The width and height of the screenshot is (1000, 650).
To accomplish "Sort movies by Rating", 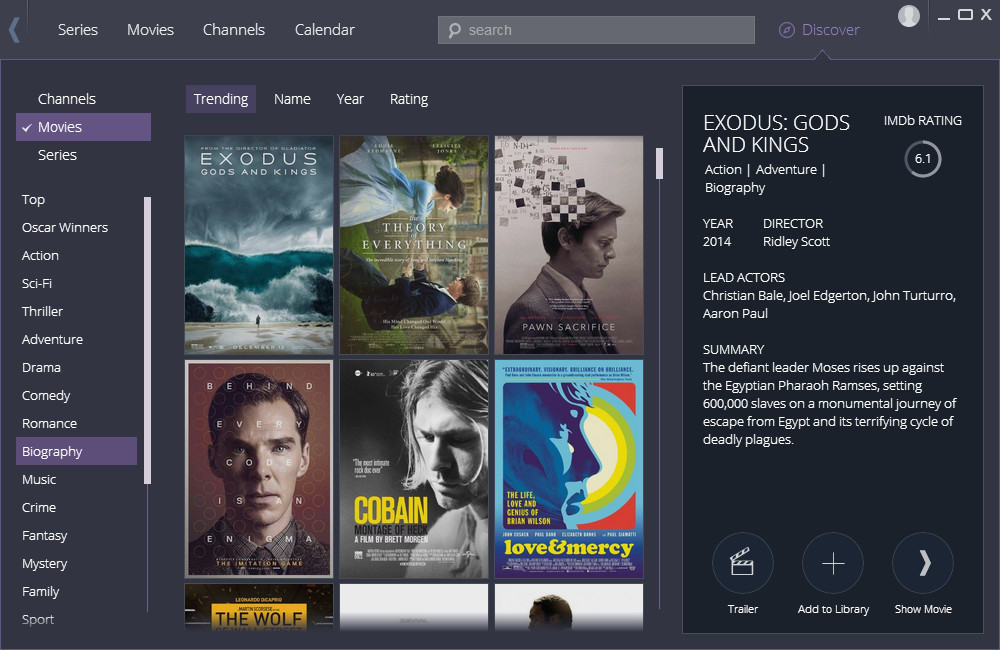I will click(409, 99).
